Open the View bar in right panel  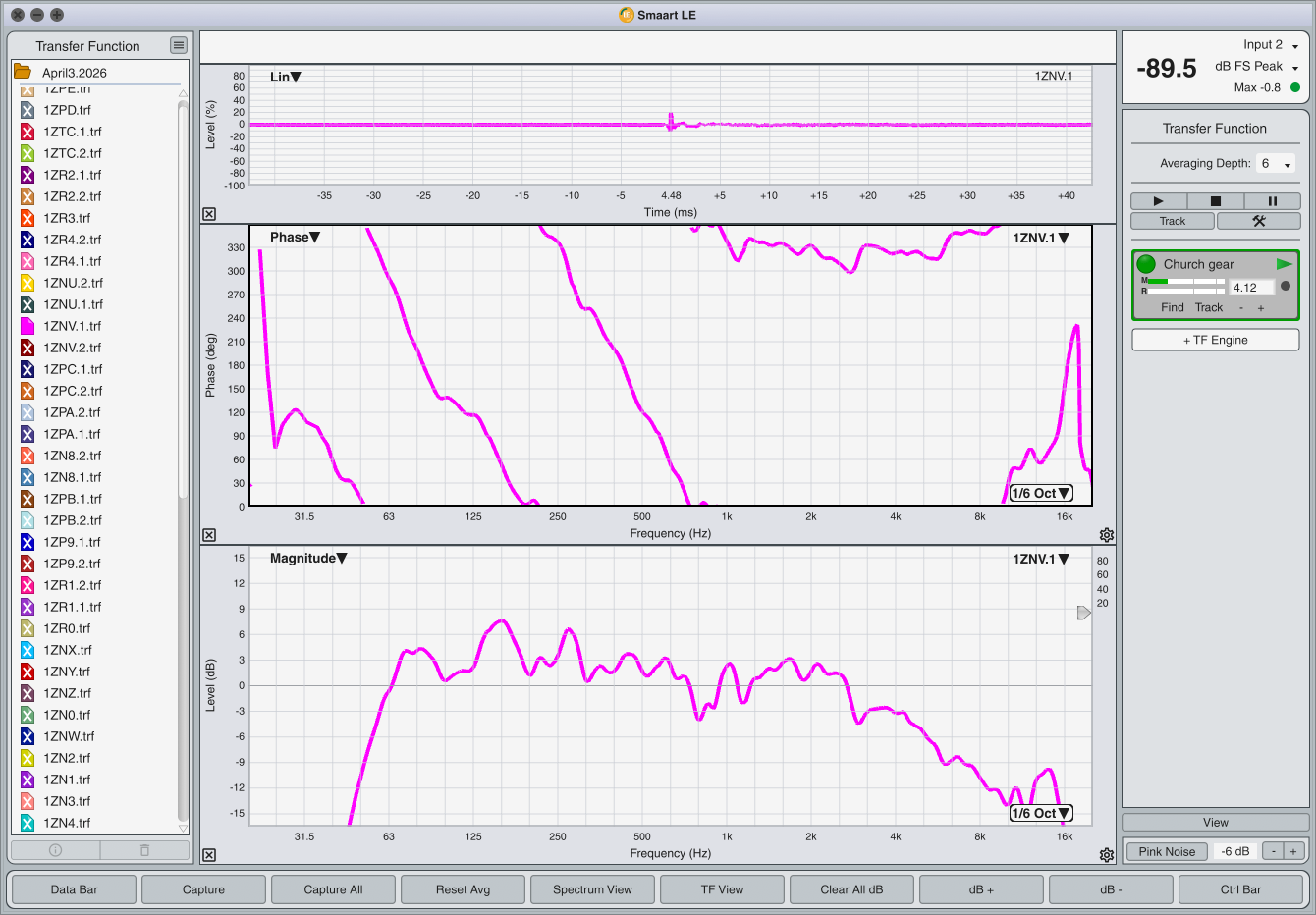point(1216,823)
